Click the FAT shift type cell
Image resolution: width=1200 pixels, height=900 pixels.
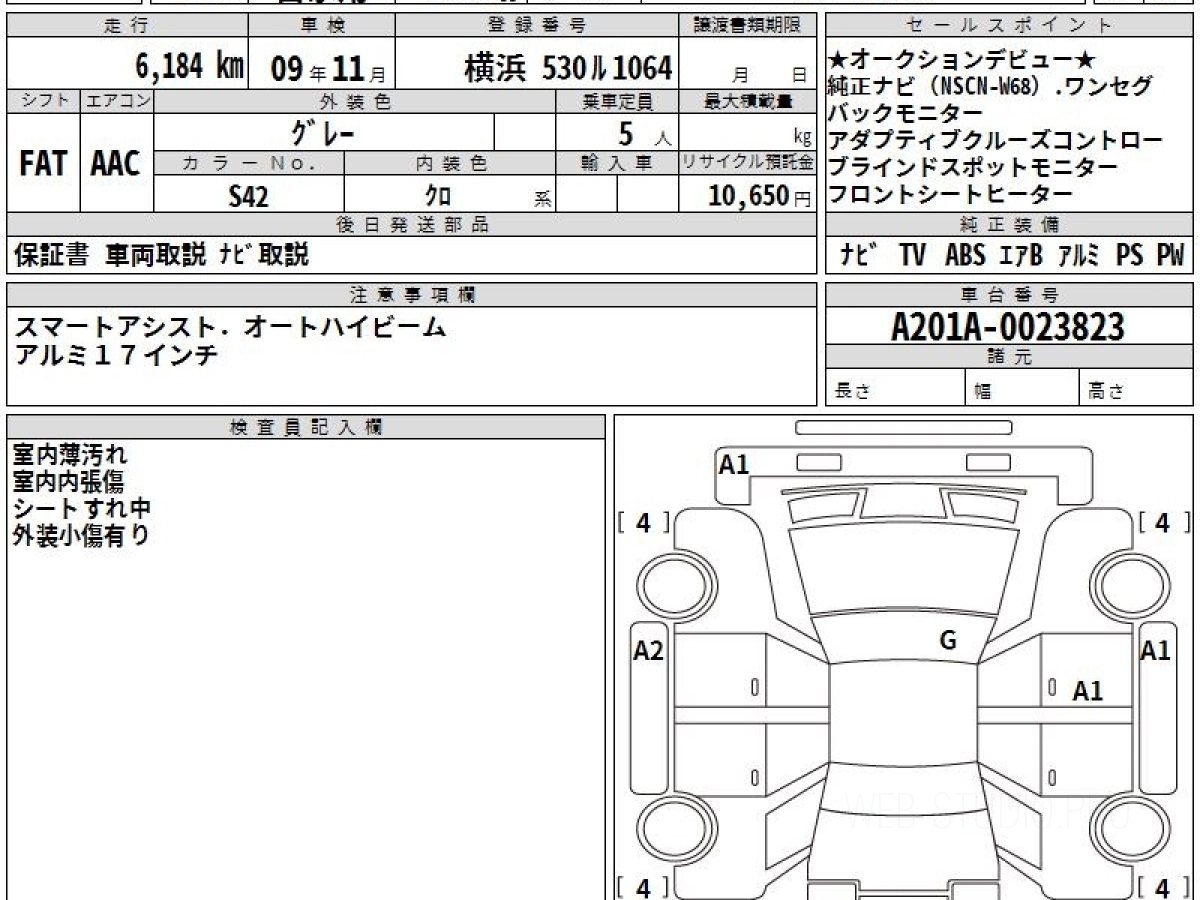(43, 164)
